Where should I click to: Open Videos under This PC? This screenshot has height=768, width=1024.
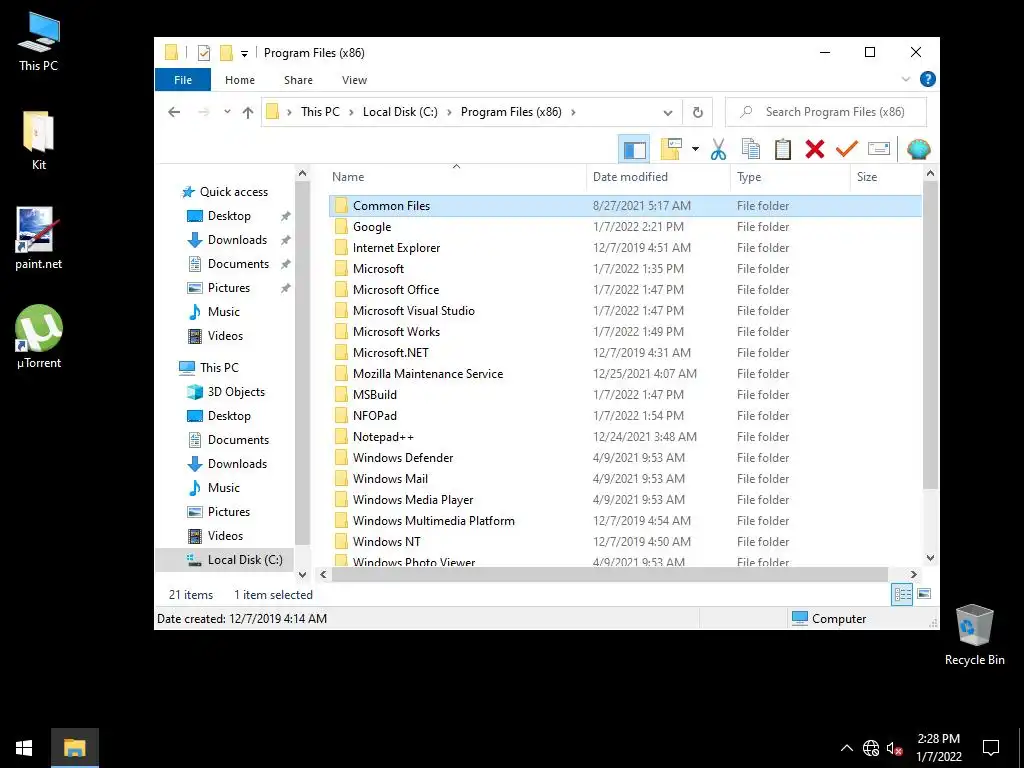click(x=225, y=536)
